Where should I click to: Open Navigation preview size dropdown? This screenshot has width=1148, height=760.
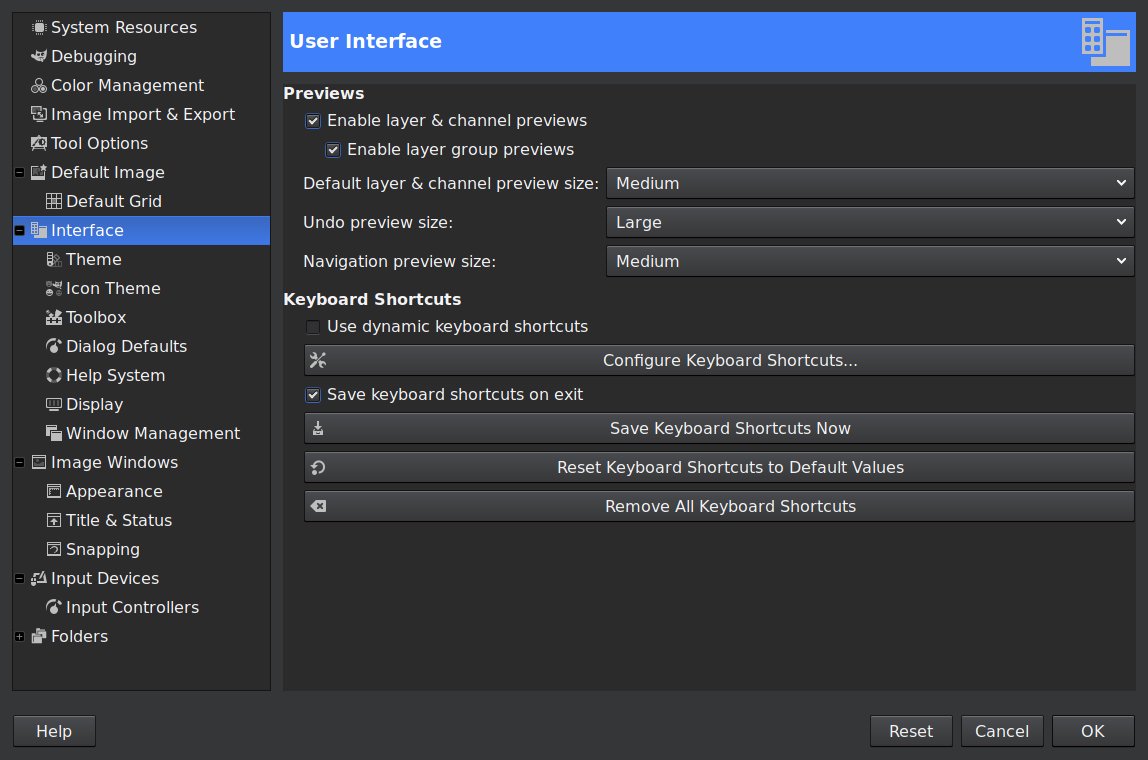pyautogui.click(x=869, y=261)
